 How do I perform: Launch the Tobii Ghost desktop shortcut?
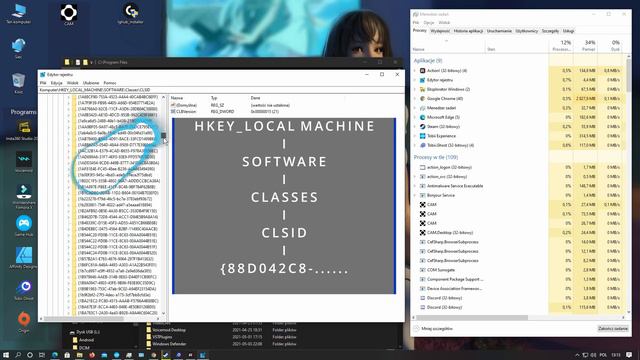pyautogui.click(x=24, y=289)
